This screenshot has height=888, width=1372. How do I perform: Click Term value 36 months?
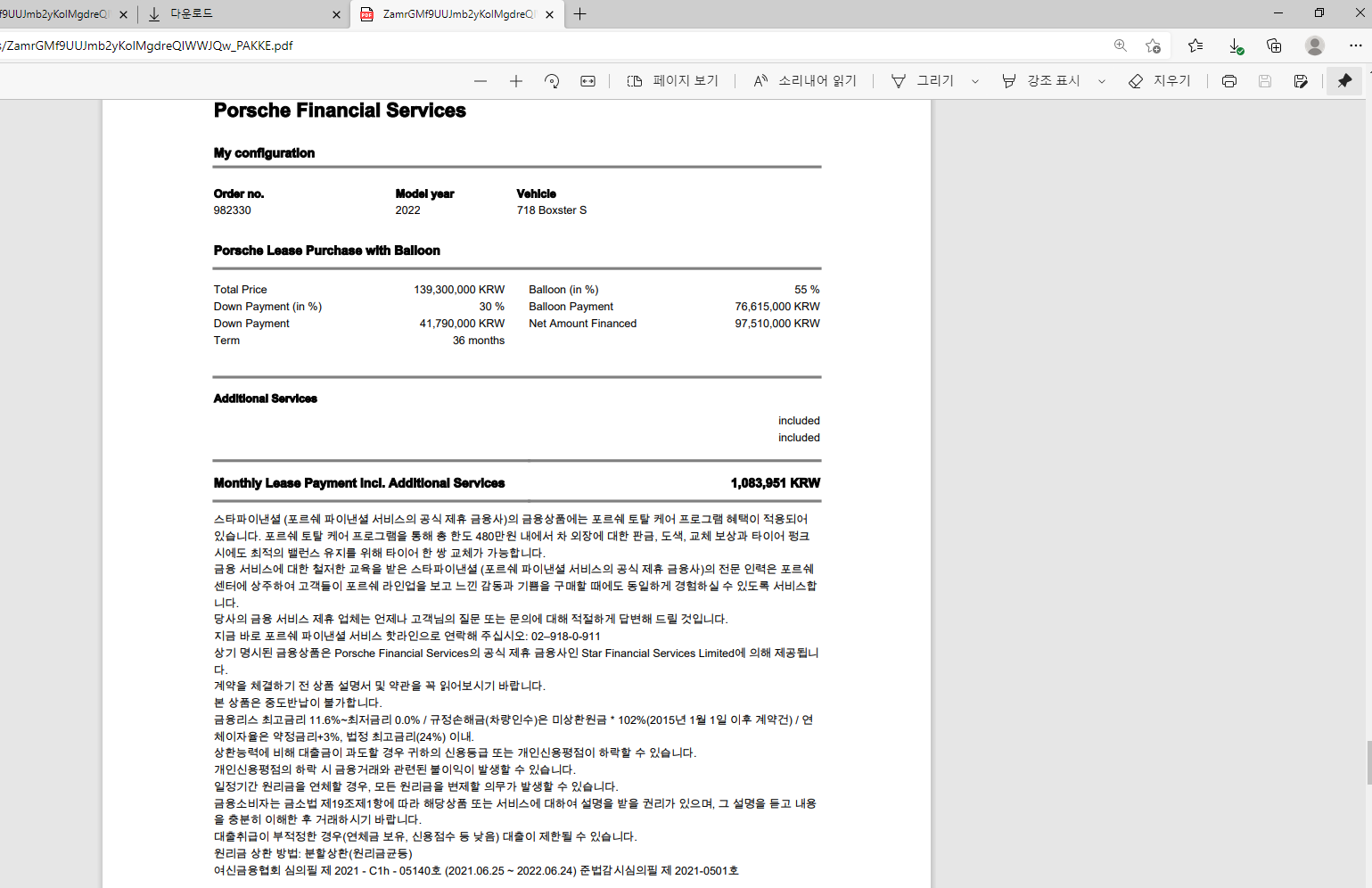(x=479, y=341)
